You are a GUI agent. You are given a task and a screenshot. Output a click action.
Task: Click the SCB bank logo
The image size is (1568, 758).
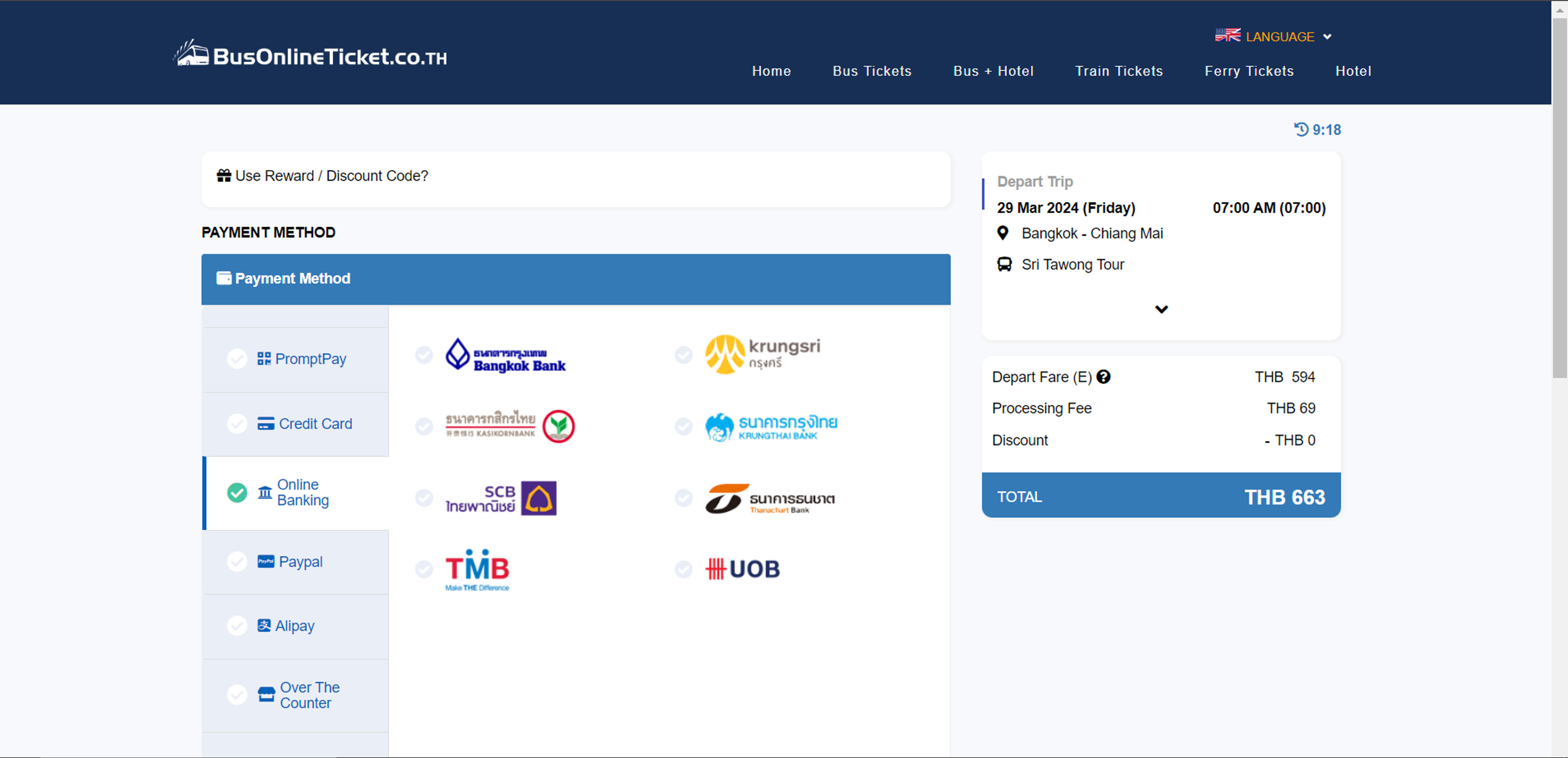(501, 498)
